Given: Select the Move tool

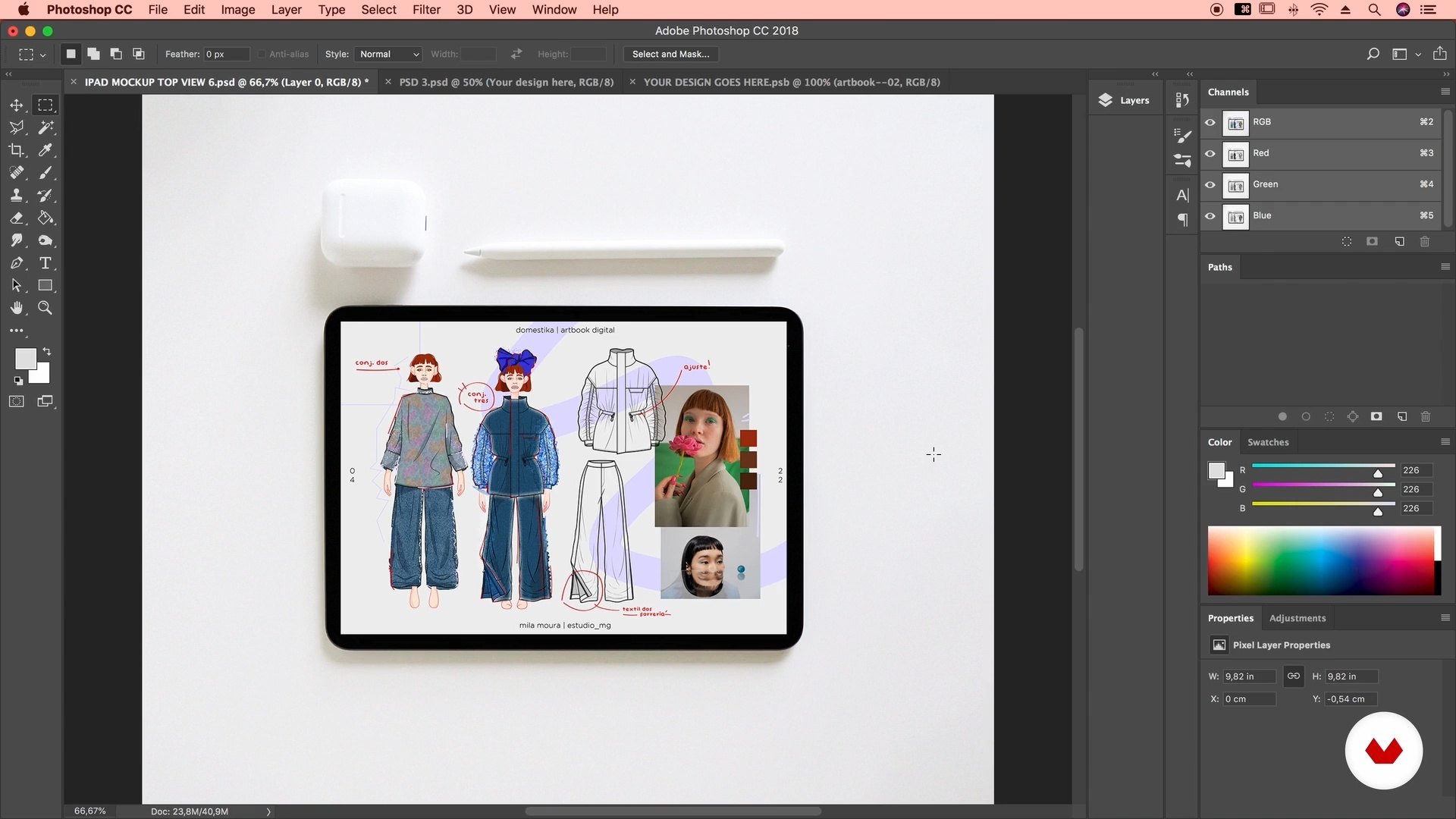Looking at the screenshot, I should click(17, 105).
